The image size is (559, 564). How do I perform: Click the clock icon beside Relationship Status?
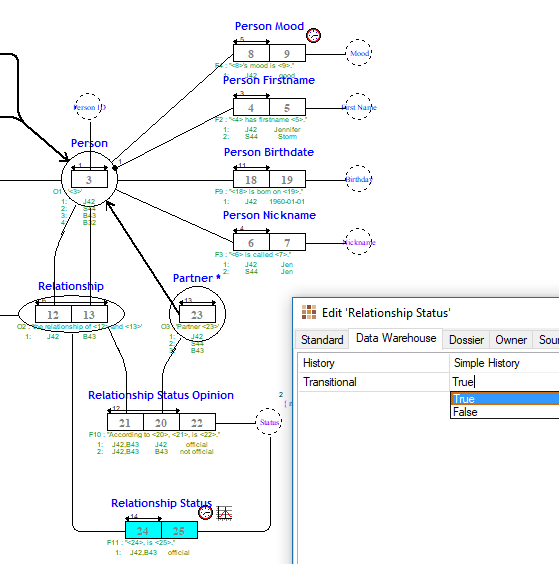click(205, 513)
